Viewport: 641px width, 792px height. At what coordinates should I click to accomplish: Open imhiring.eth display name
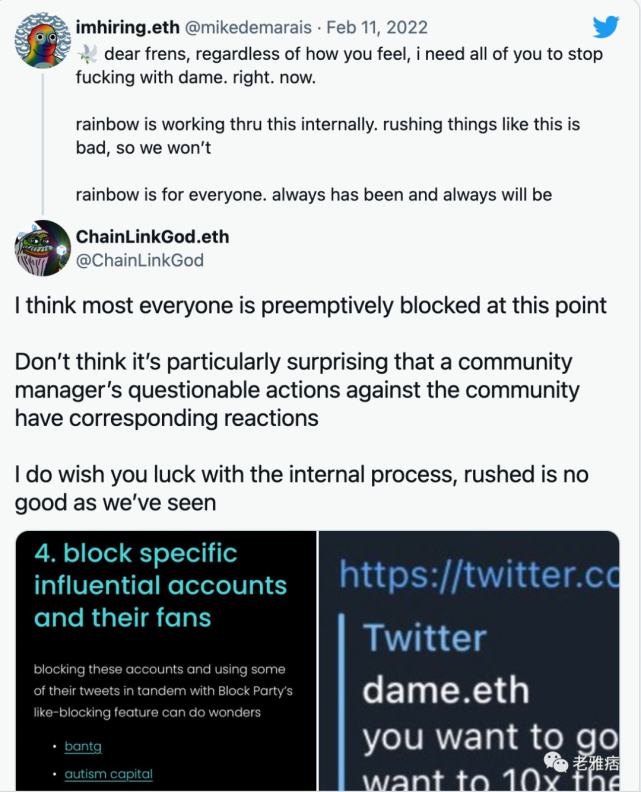pyautogui.click(x=127, y=27)
